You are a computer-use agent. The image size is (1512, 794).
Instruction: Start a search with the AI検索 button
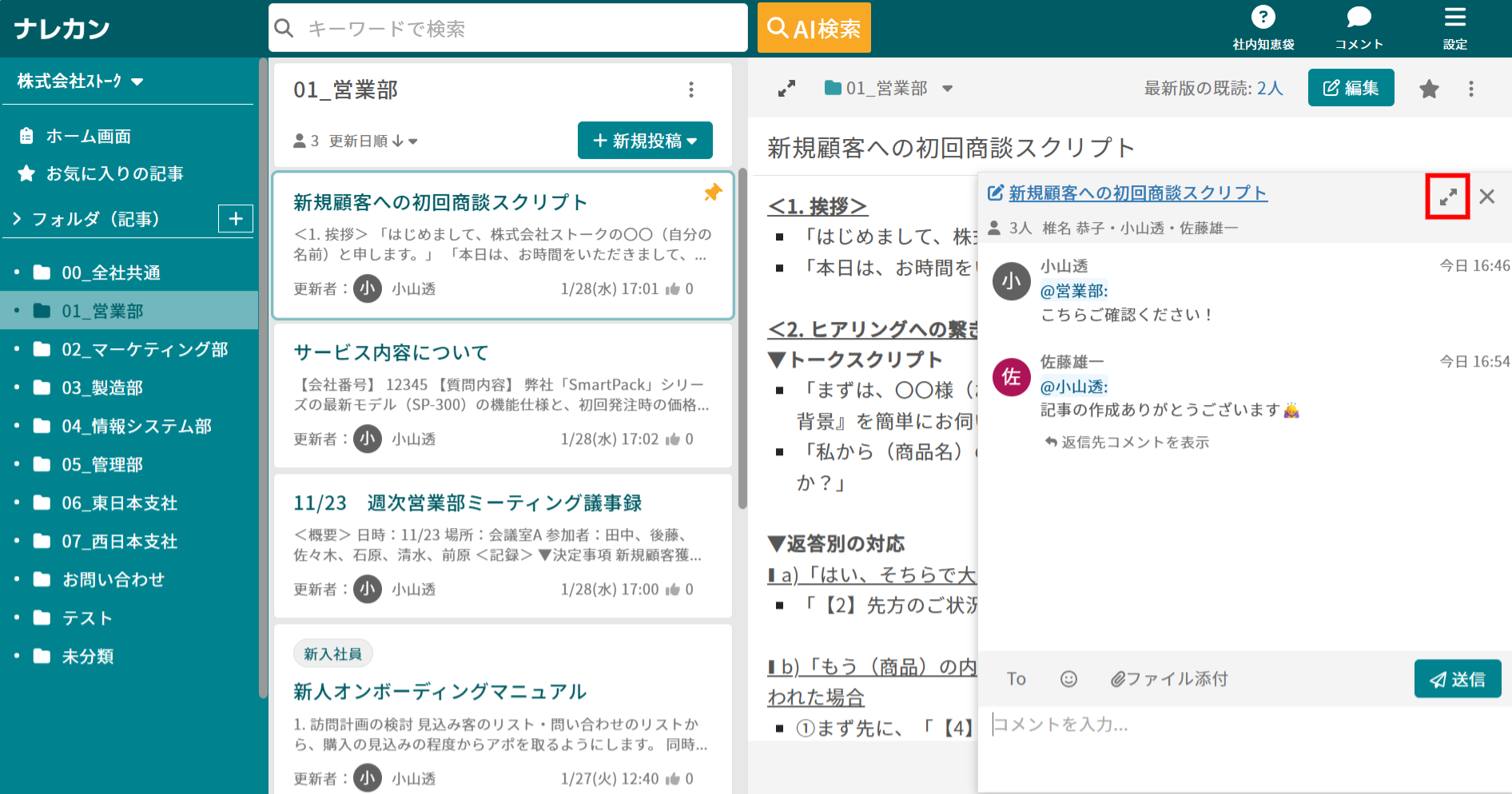pos(814,27)
